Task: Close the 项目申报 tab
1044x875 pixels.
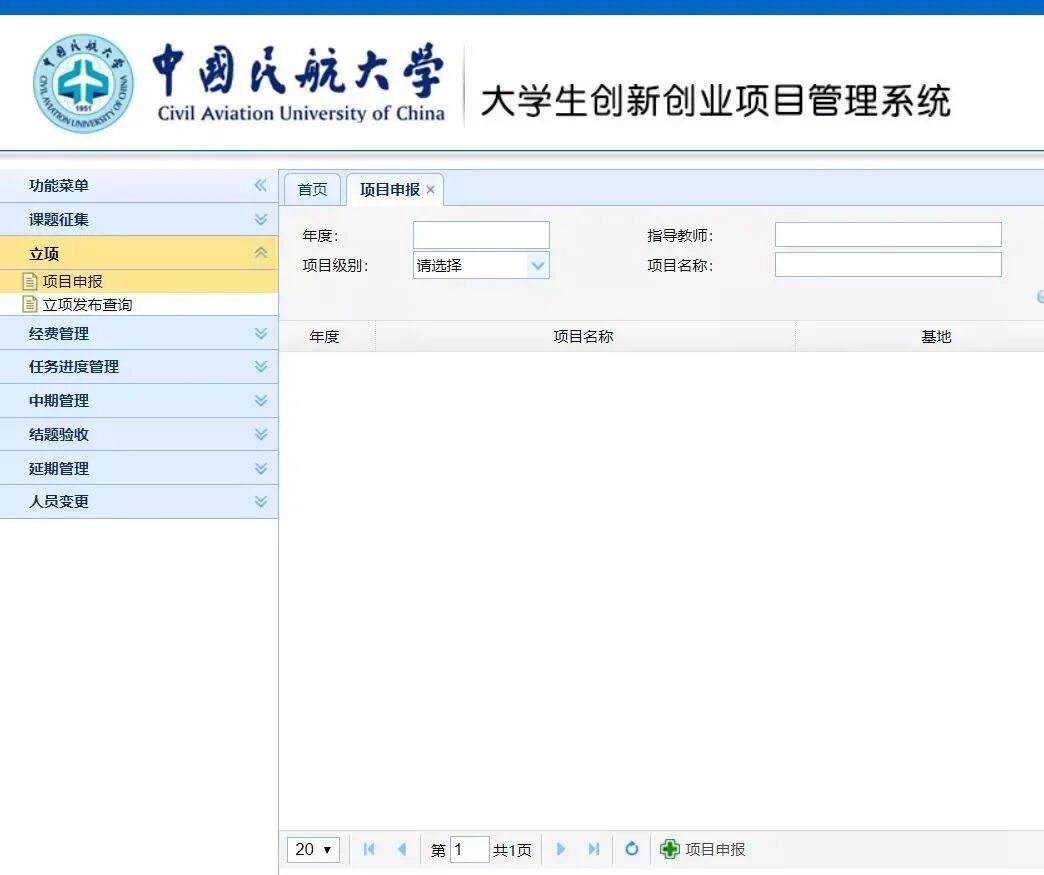Action: (430, 188)
